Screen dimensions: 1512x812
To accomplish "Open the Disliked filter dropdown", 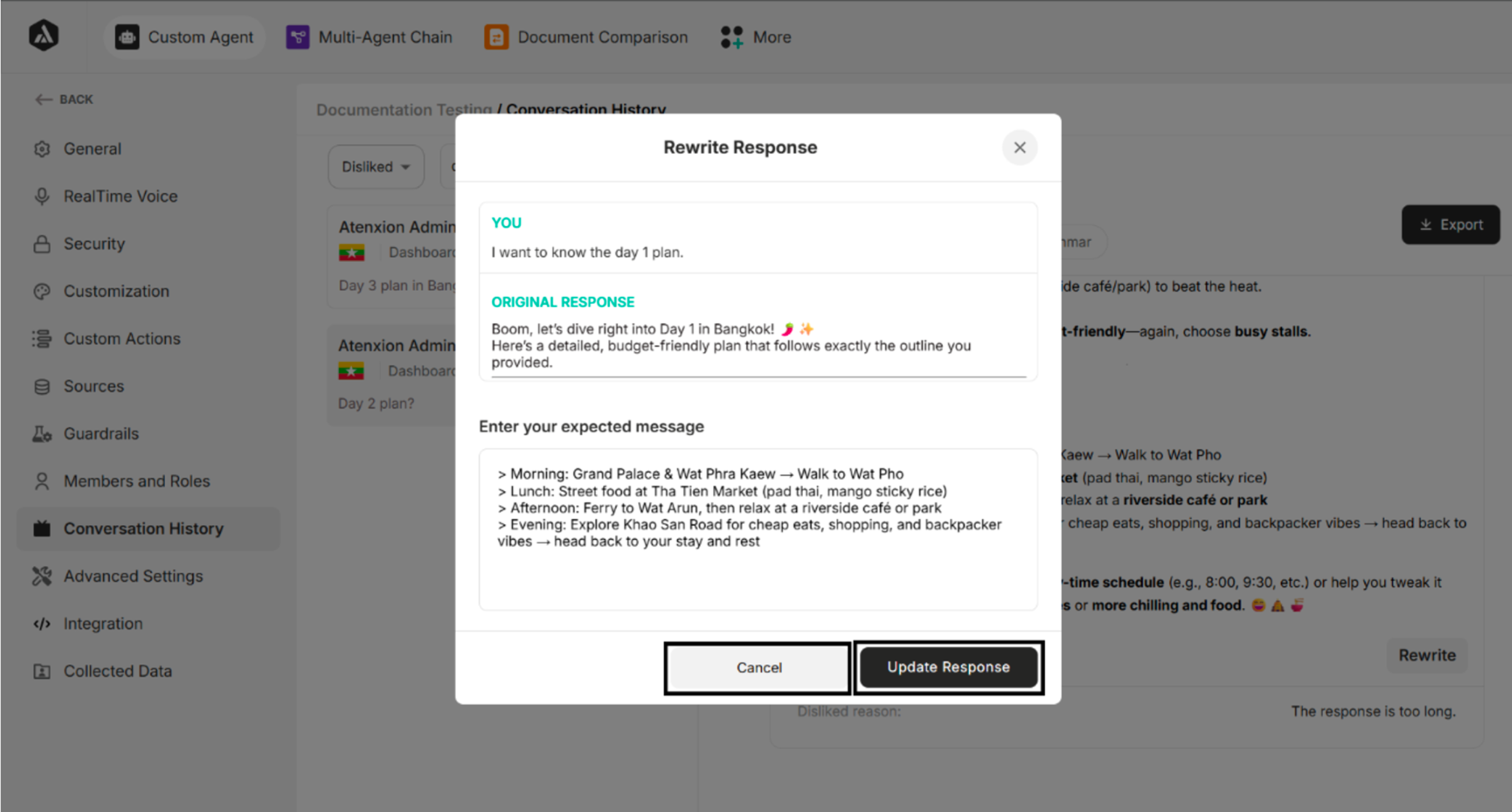I will point(376,166).
